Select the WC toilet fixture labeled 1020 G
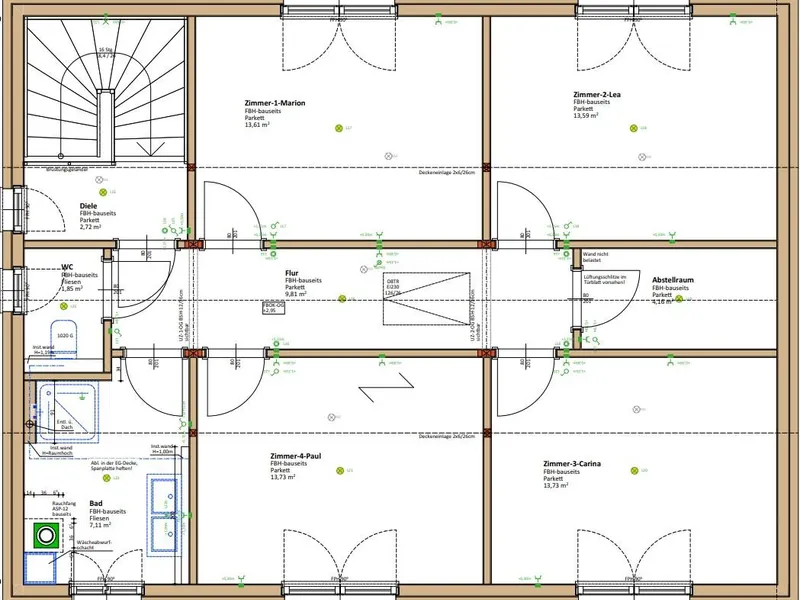 point(67,340)
